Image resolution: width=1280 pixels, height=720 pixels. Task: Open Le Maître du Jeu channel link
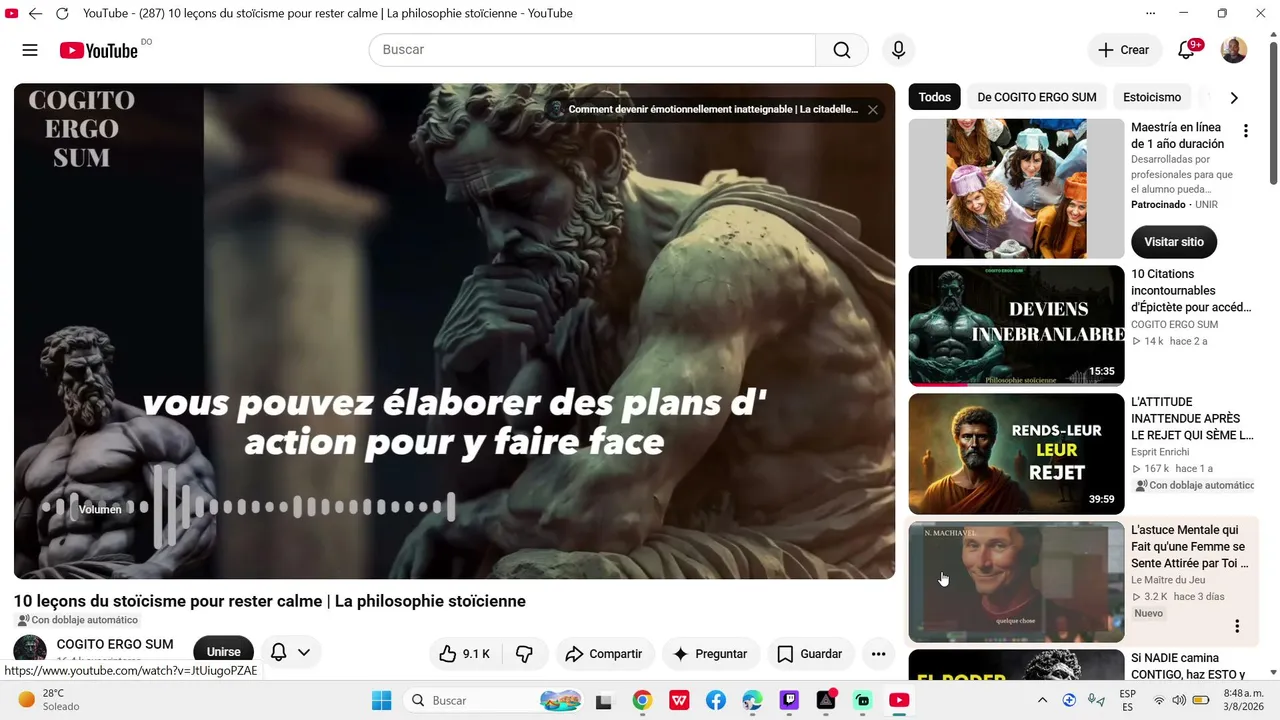point(1168,580)
